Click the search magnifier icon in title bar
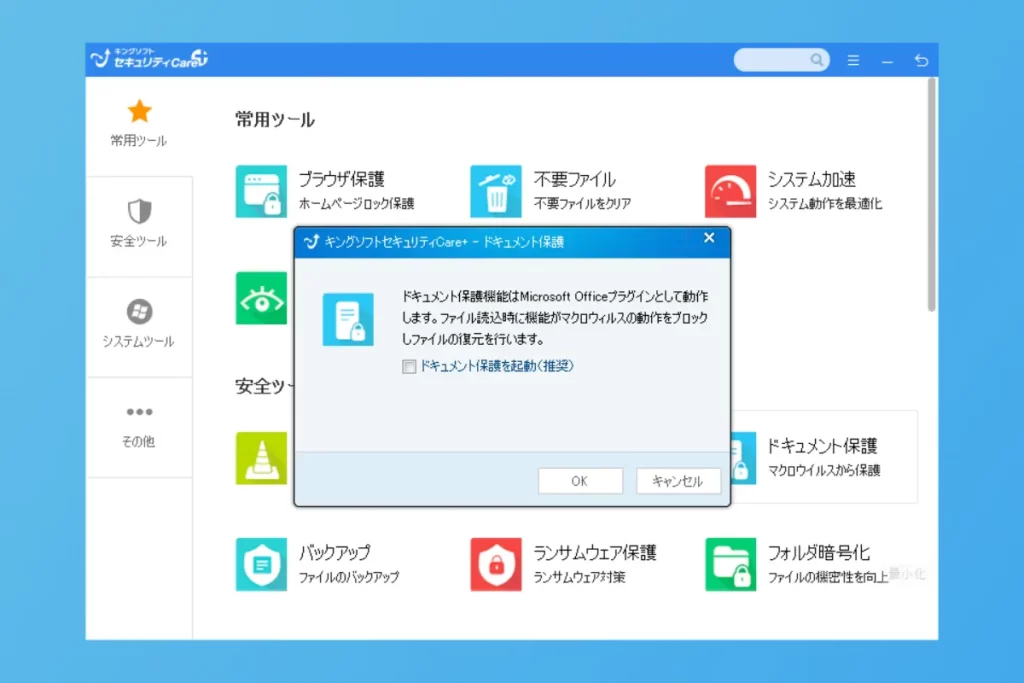 (816, 60)
